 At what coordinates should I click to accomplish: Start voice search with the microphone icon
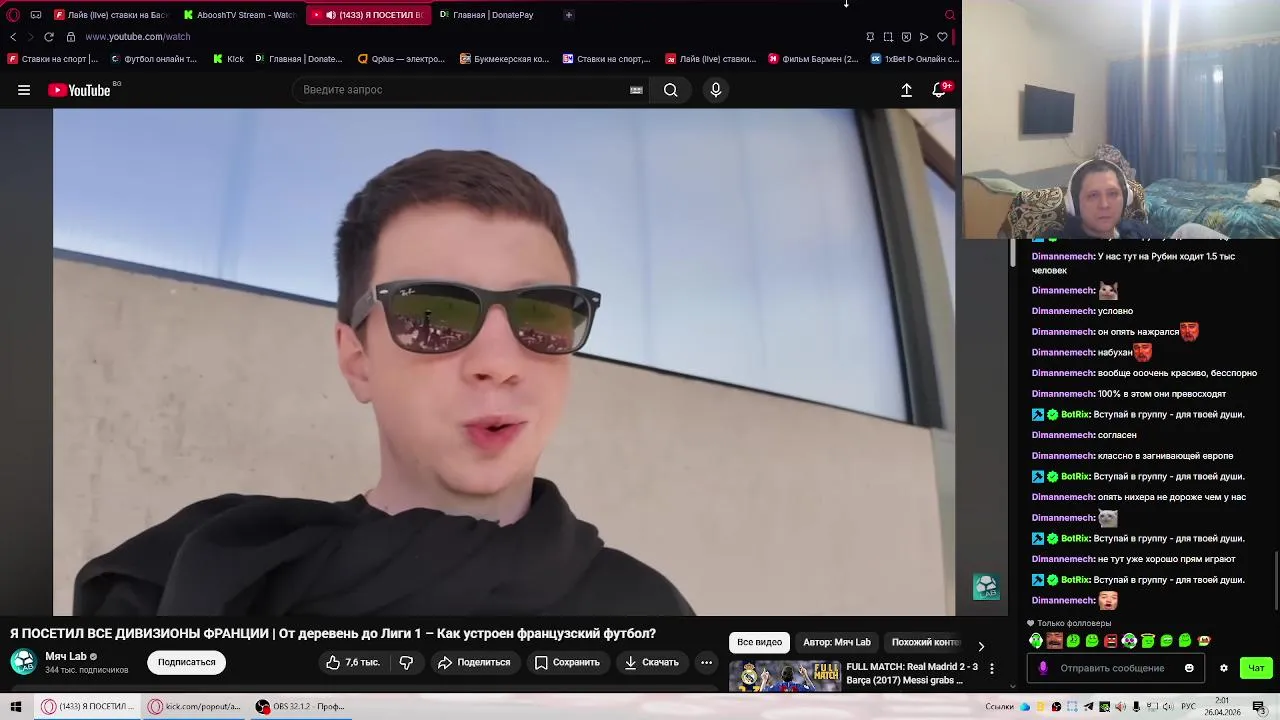pos(716,90)
